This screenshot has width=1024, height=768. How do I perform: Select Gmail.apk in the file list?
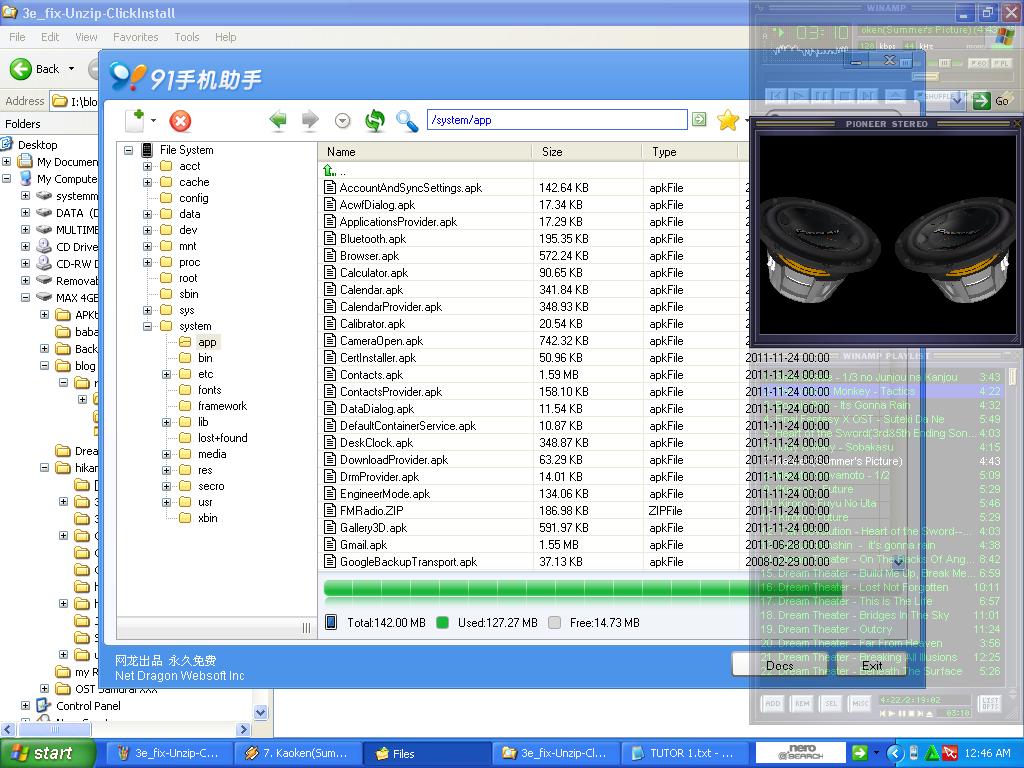[364, 545]
